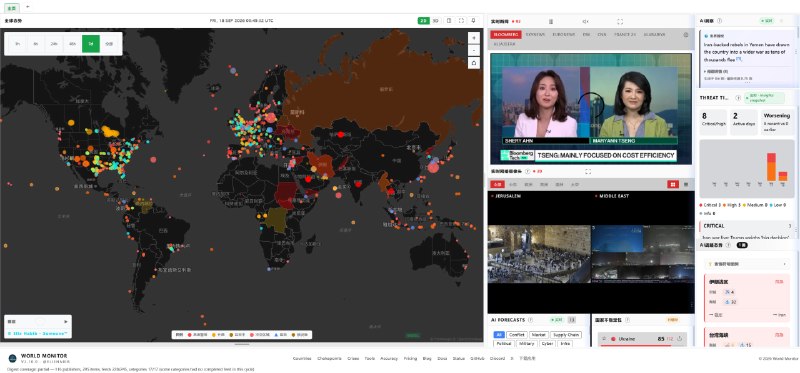Expand the webcam panel to fullscreen

[588, 171]
